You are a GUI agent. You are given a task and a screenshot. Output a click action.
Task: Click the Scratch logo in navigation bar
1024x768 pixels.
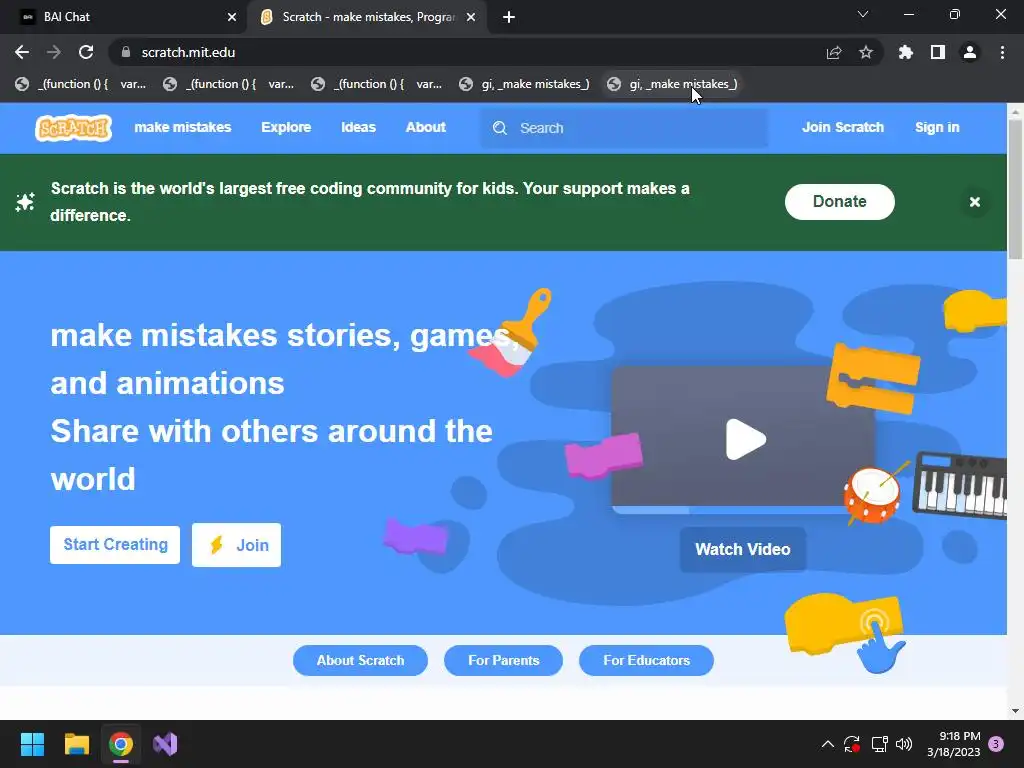point(73,128)
